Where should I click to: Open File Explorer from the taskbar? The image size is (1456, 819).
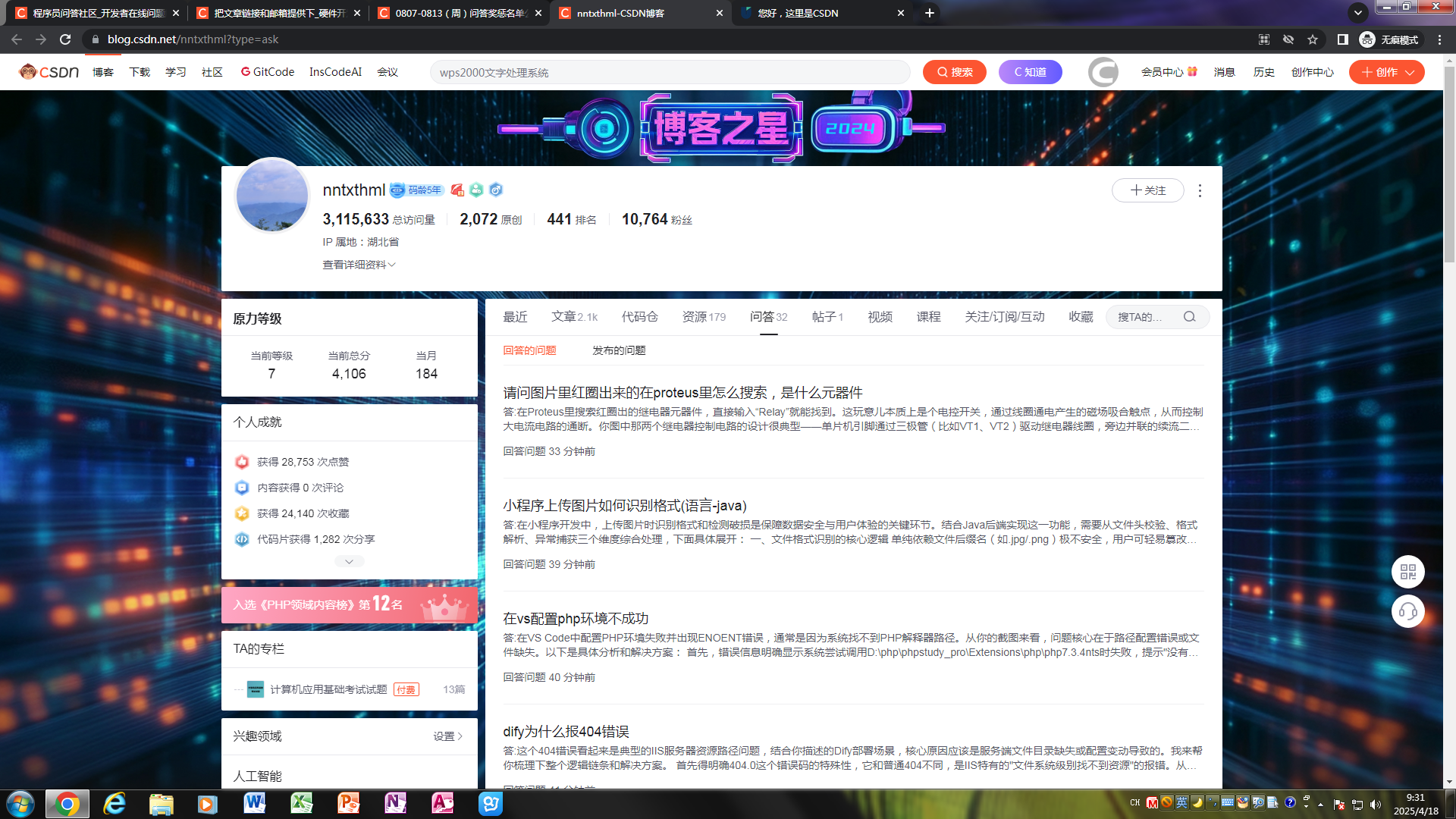pos(161,804)
